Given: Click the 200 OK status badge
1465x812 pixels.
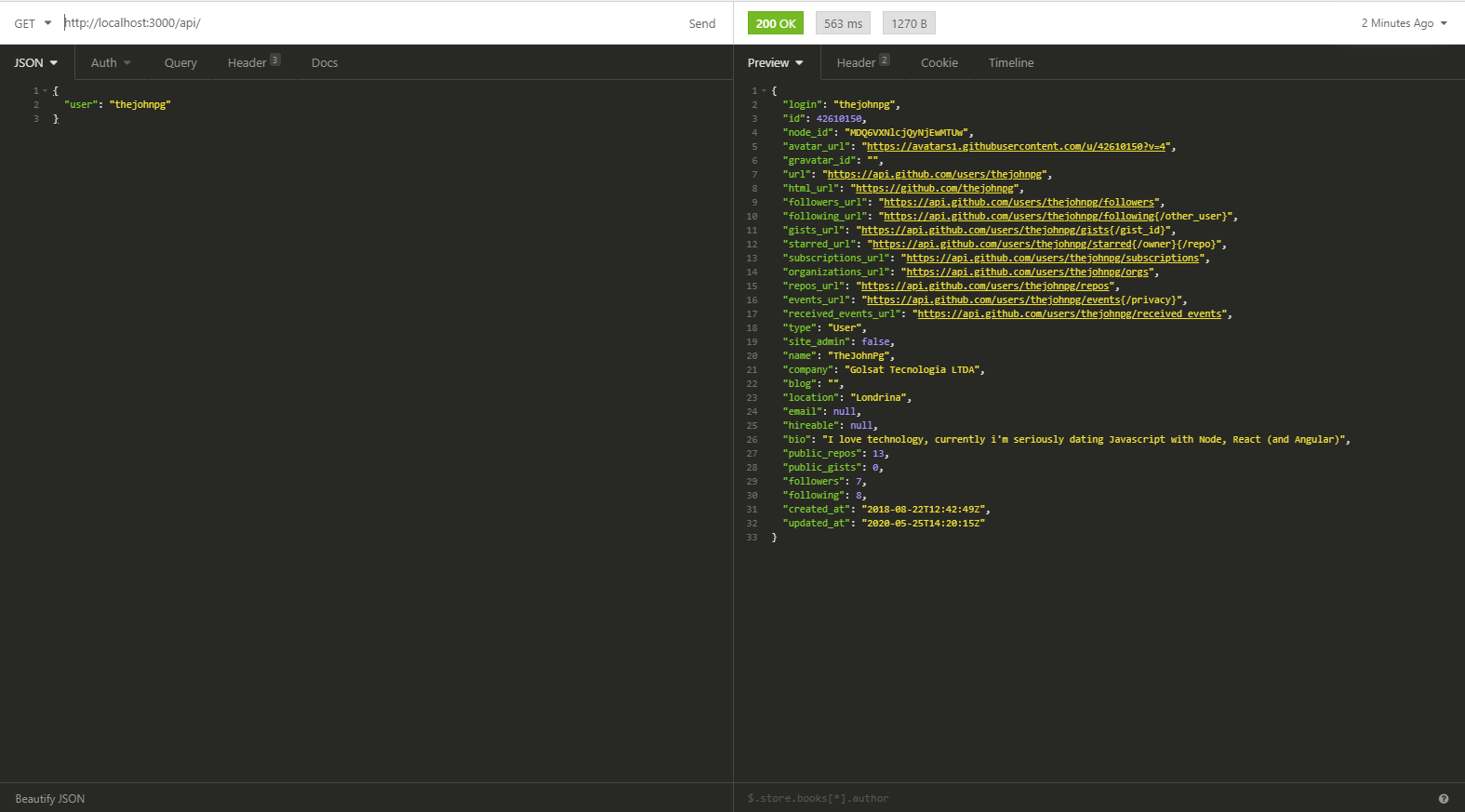Looking at the screenshot, I should pos(776,23).
